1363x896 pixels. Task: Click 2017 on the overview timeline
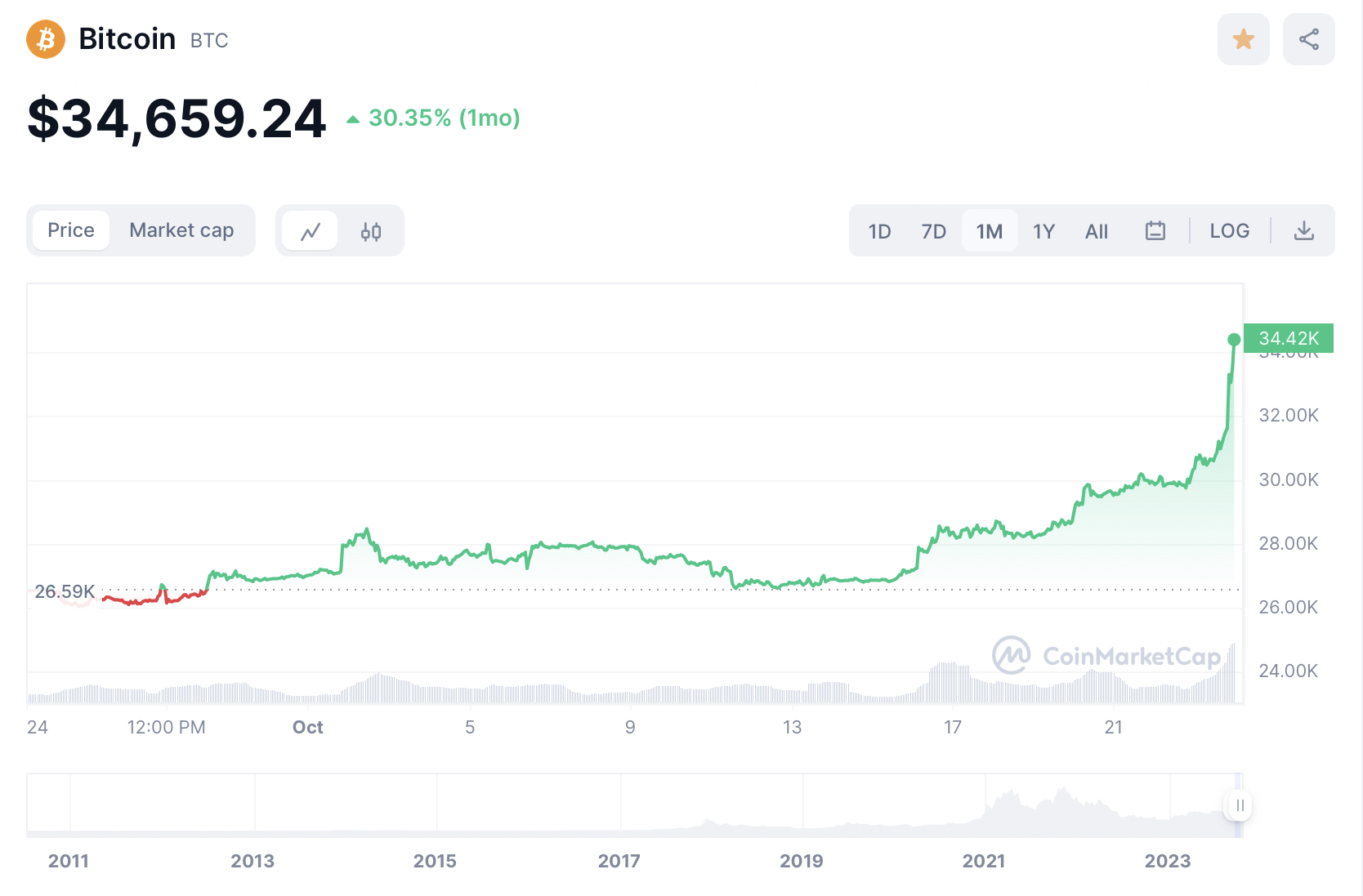click(619, 861)
